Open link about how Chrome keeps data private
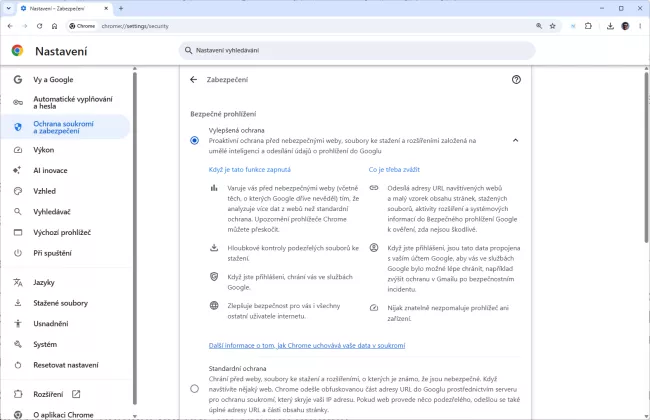 pyautogui.click(x=307, y=345)
